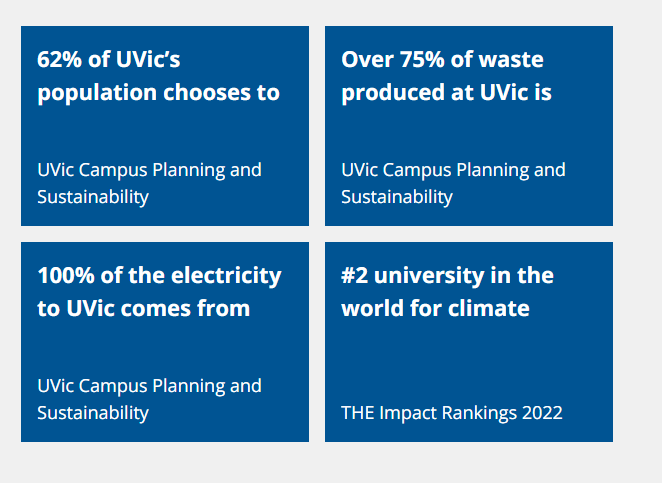Click the text 'produced at UVic is'

click(x=446, y=92)
